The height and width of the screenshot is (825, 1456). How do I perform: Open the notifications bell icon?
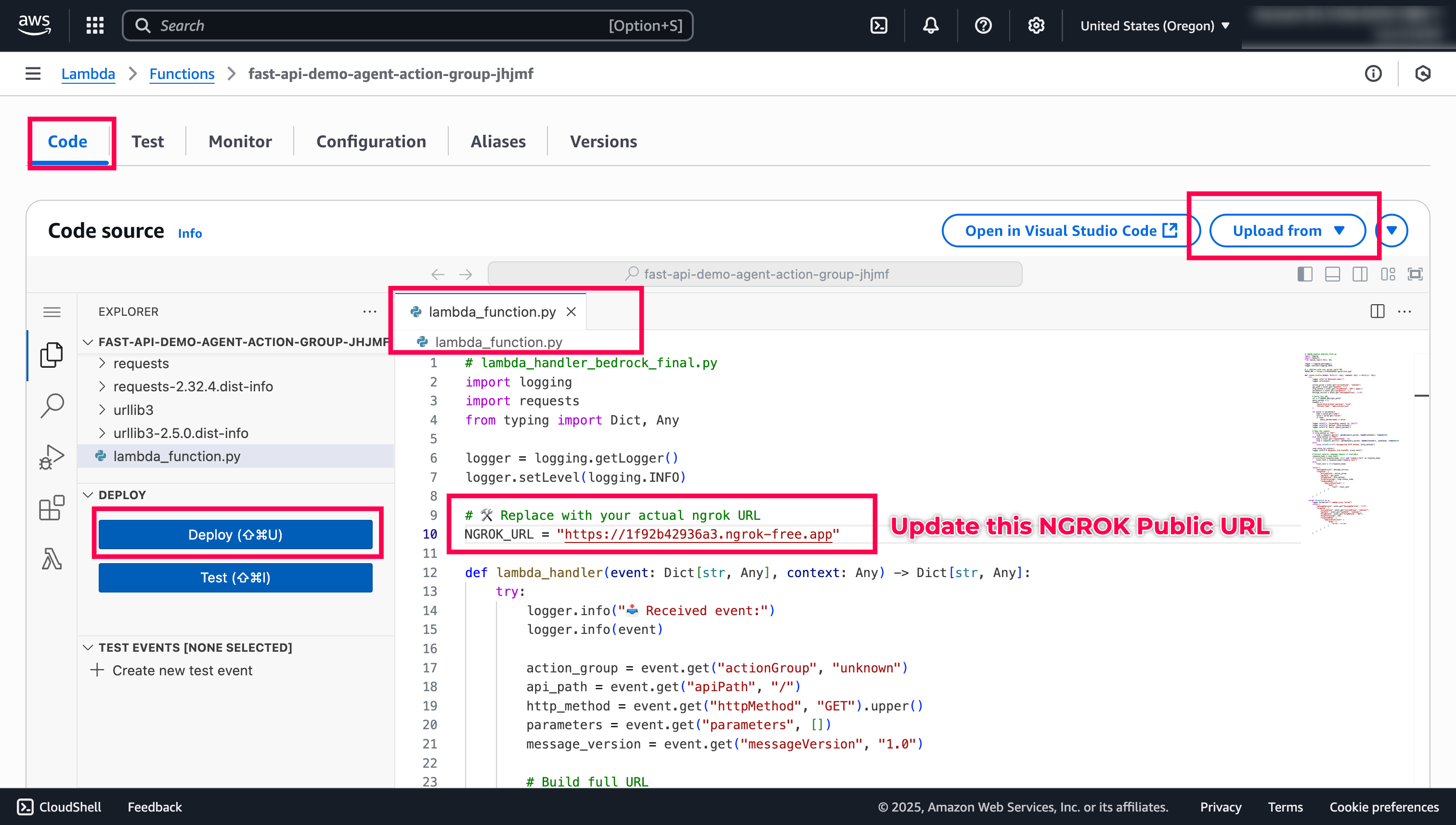pyautogui.click(x=931, y=26)
